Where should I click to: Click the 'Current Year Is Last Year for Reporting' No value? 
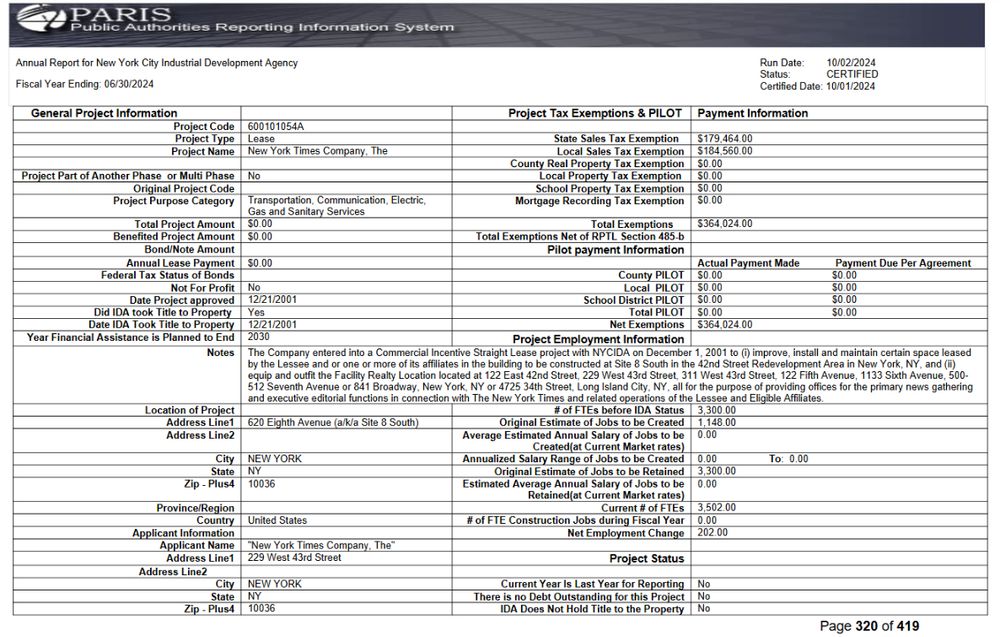coord(703,584)
